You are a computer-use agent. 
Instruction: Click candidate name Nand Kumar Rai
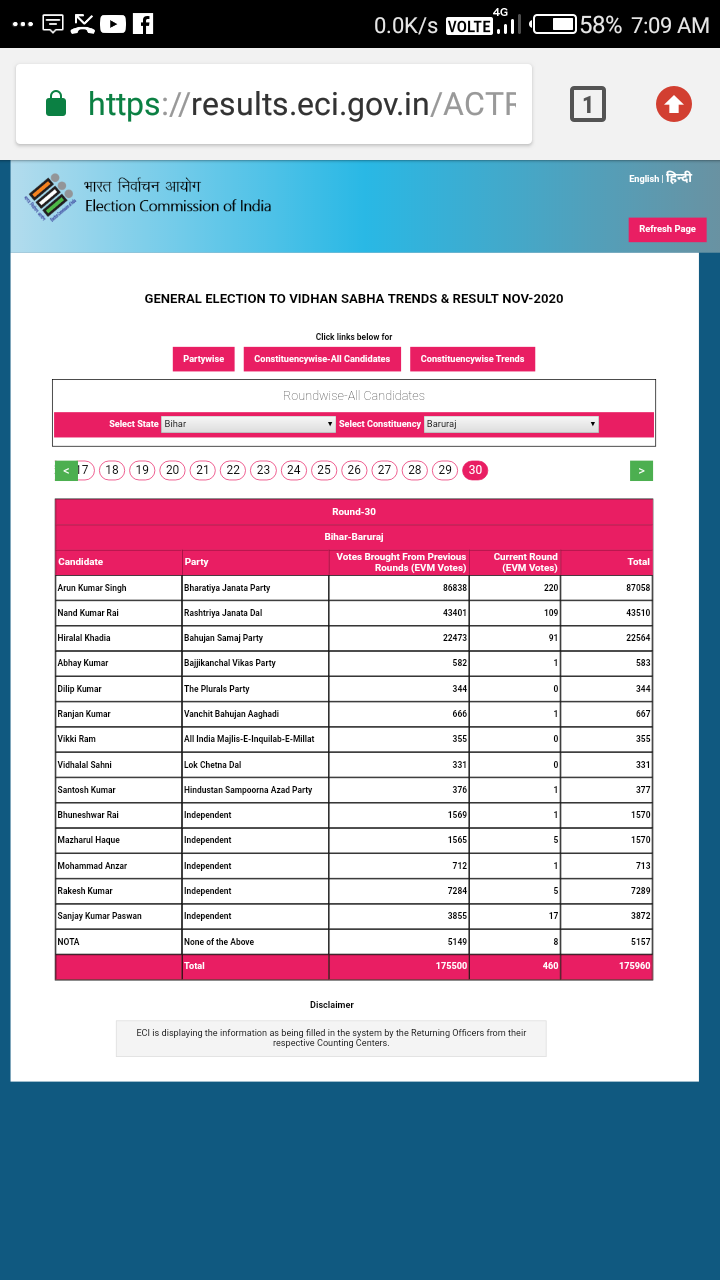pos(88,613)
